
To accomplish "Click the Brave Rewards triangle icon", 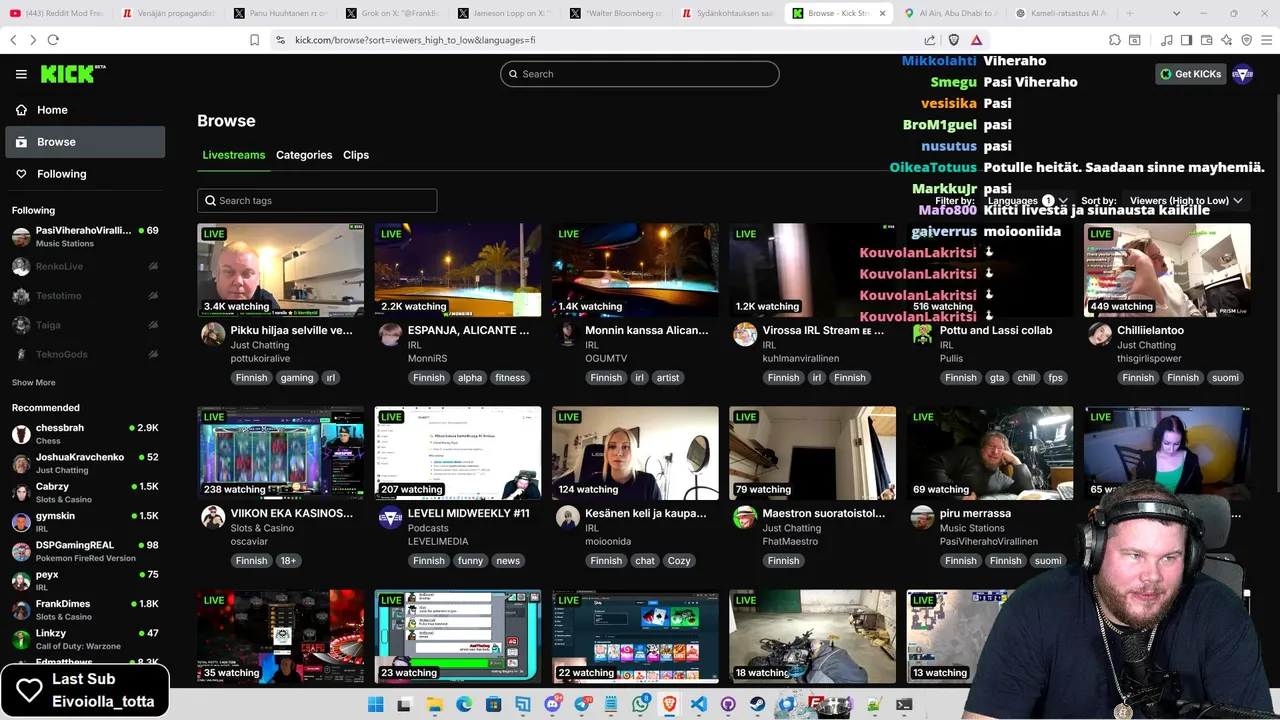I will [x=976, y=40].
